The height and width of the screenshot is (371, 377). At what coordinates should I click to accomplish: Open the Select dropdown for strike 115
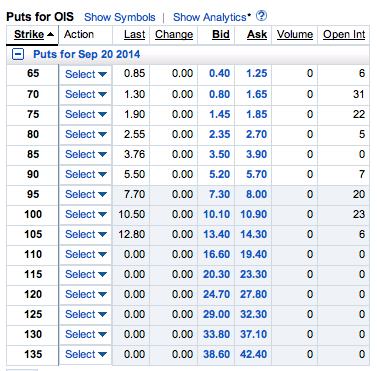[x=86, y=274]
